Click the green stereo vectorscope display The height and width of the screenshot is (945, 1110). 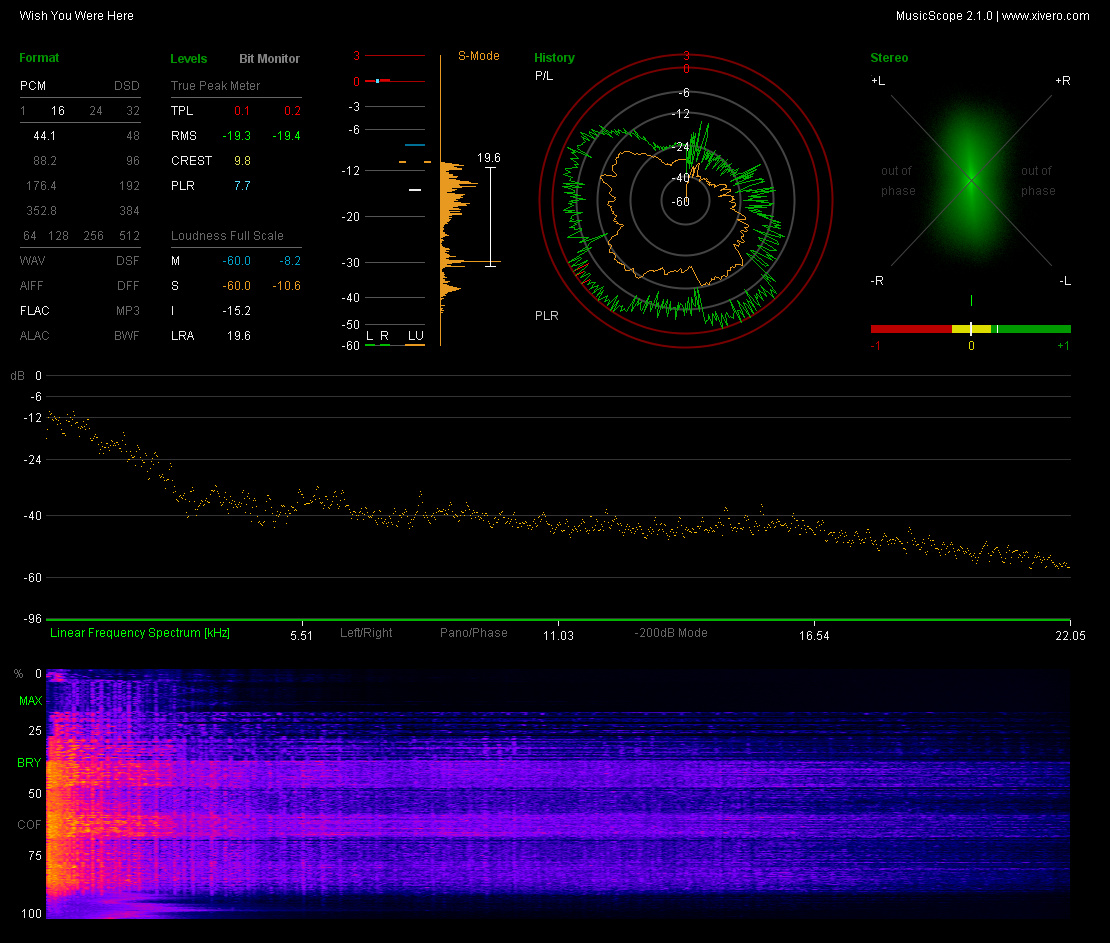[970, 181]
